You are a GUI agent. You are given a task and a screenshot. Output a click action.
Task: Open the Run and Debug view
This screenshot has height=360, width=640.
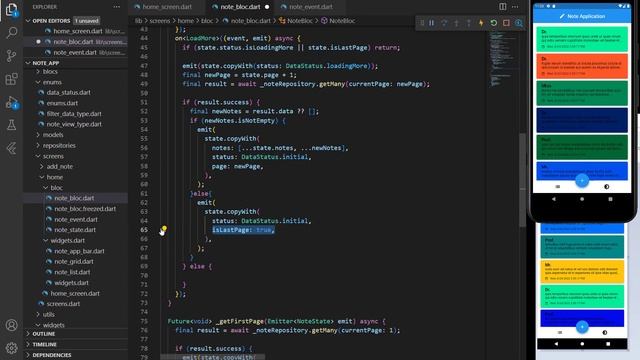click(x=11, y=102)
